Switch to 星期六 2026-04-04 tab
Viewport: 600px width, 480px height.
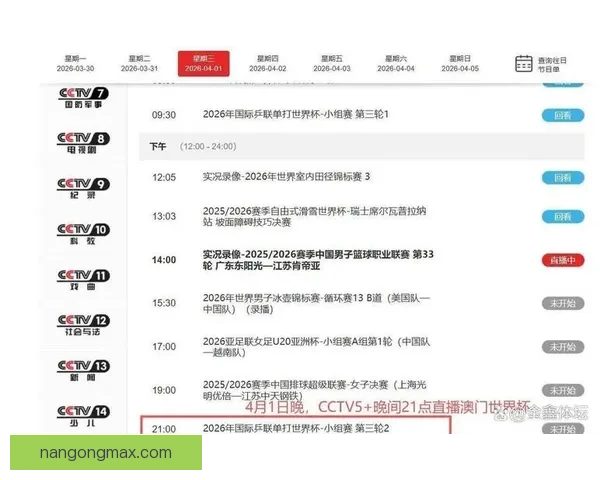396,64
